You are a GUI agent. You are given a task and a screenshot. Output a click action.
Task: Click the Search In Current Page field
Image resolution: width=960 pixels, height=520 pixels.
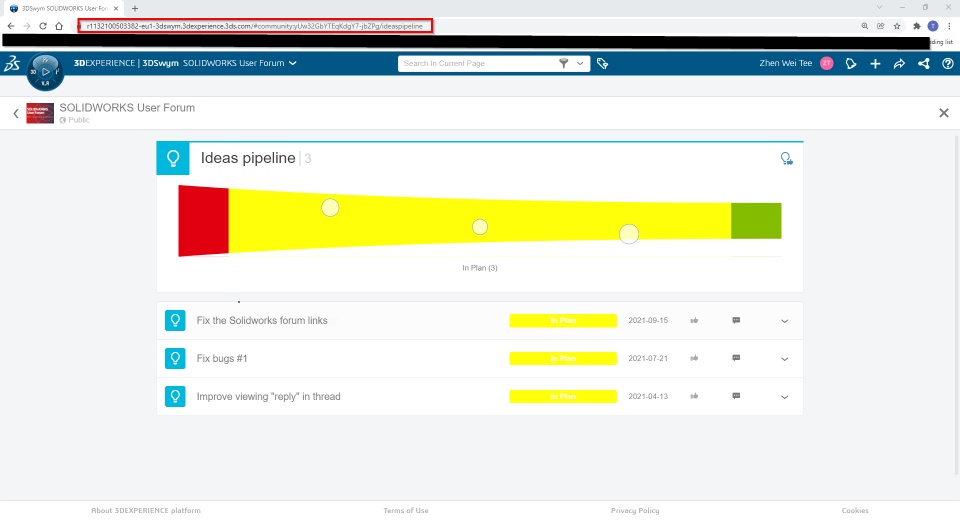tap(478, 63)
